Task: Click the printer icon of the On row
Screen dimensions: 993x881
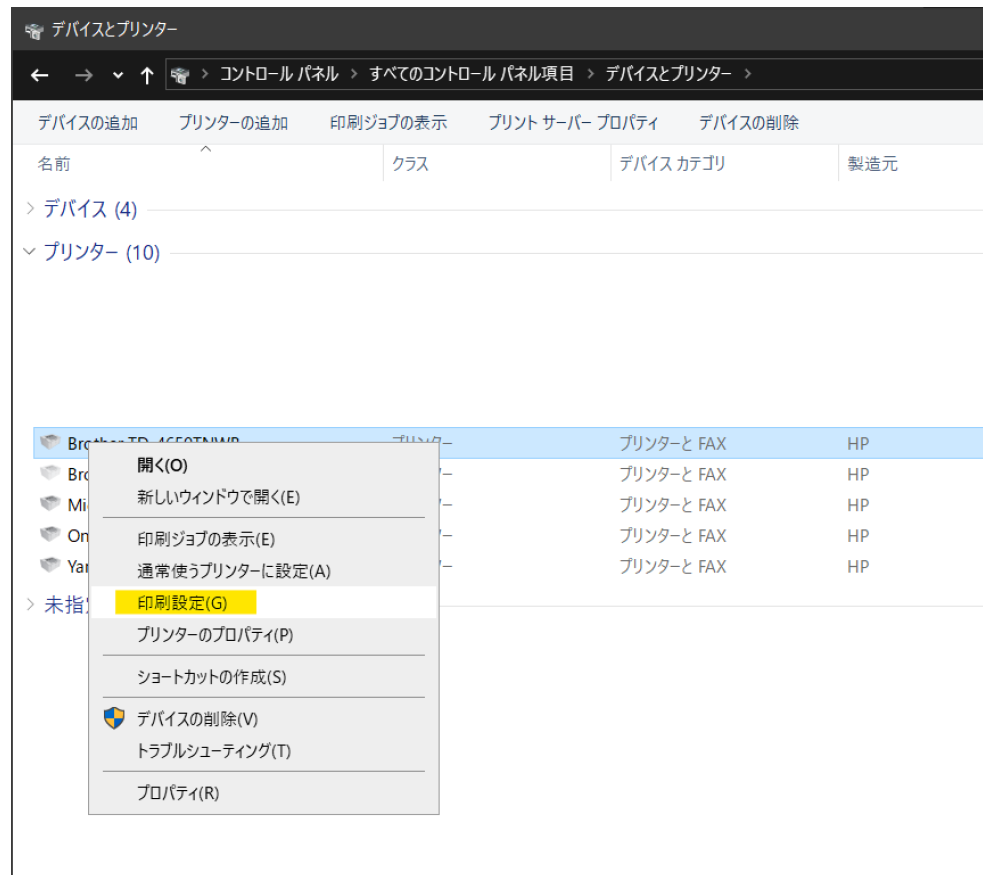Action: [x=50, y=535]
